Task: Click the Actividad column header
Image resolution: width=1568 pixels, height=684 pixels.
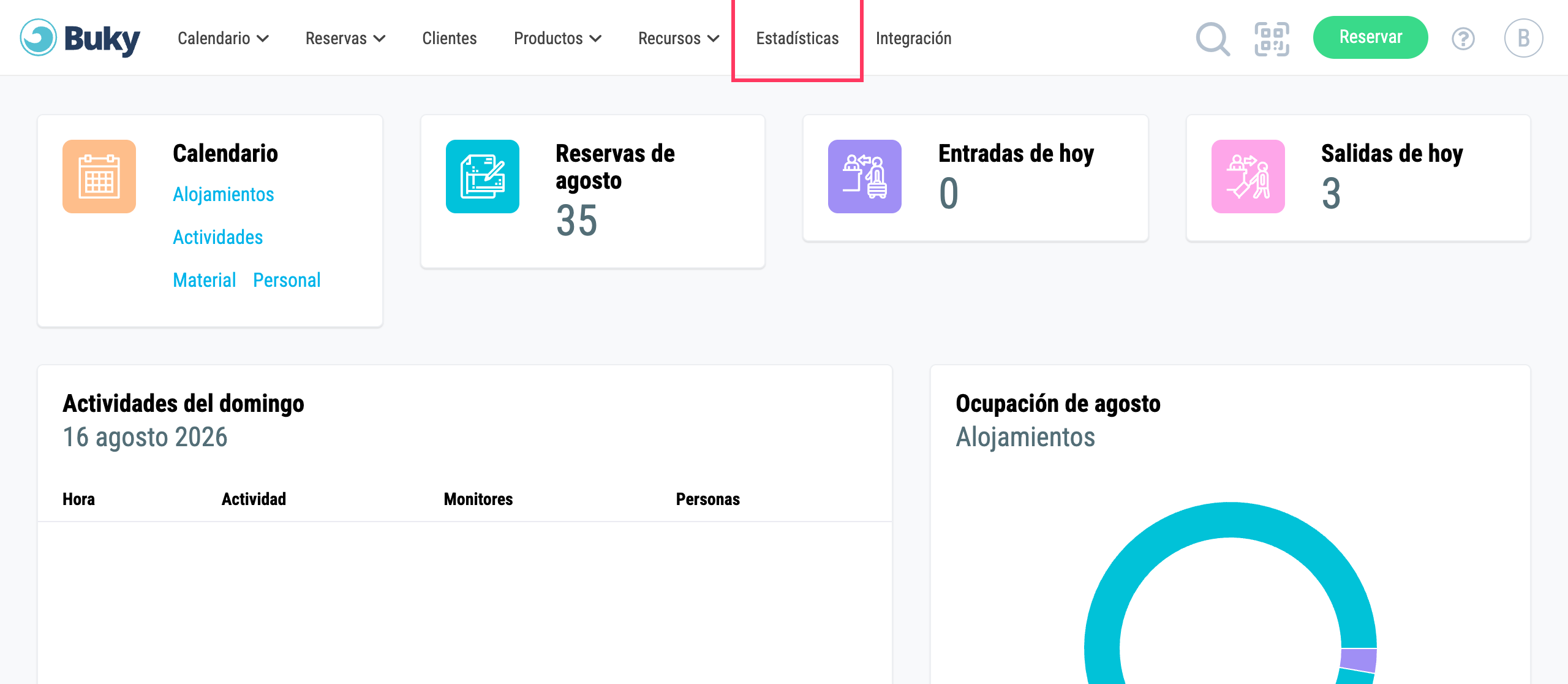Action: [254, 499]
